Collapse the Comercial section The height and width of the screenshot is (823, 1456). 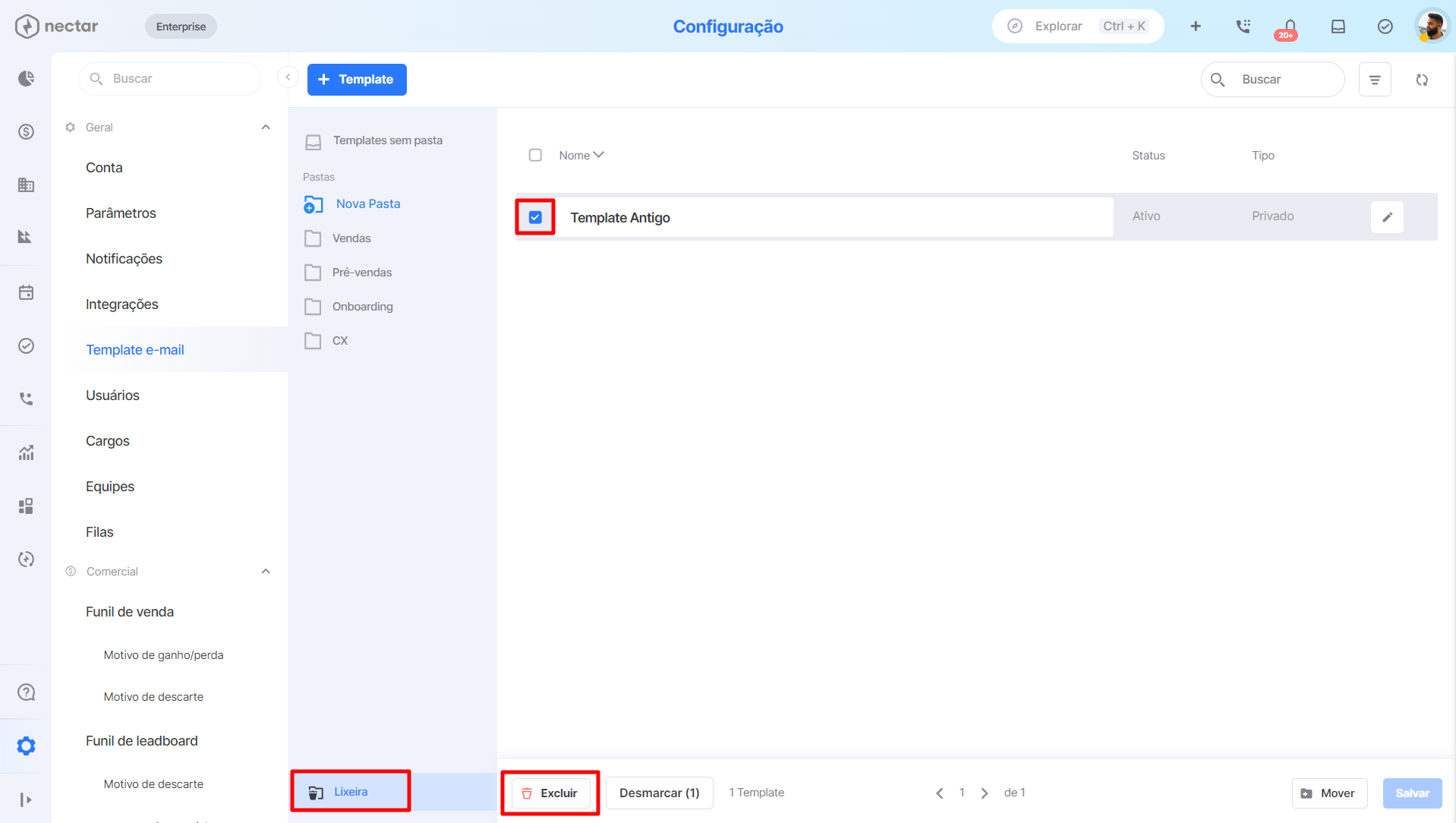click(266, 572)
